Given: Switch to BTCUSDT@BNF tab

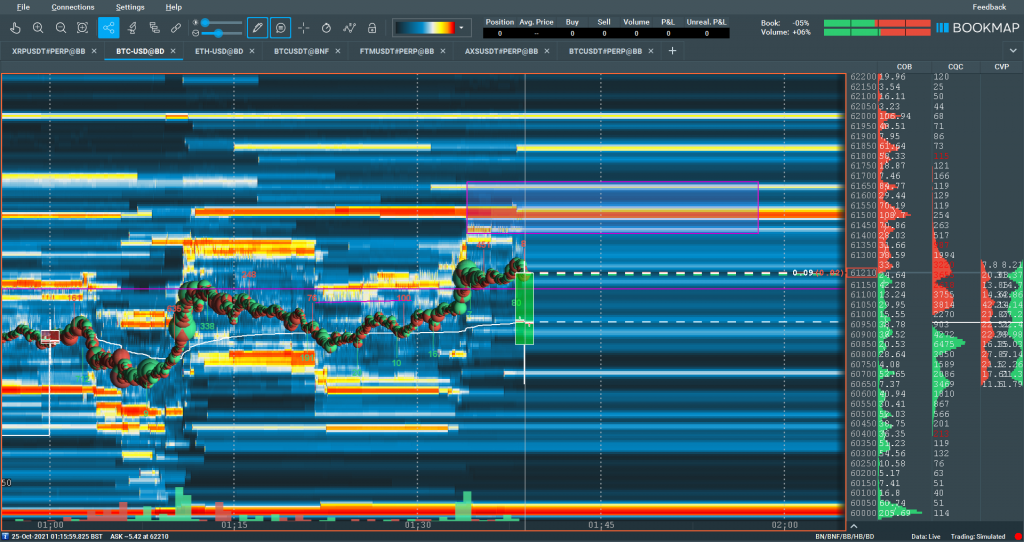Looking at the screenshot, I should point(301,51).
